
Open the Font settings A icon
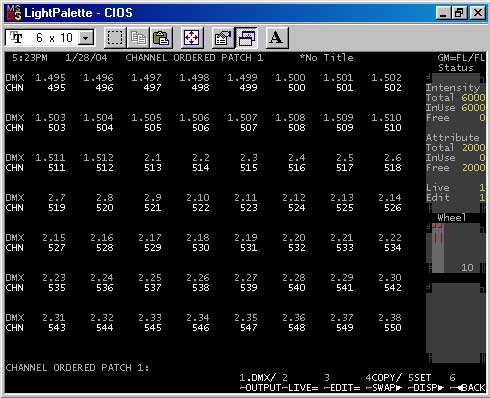(x=276, y=38)
